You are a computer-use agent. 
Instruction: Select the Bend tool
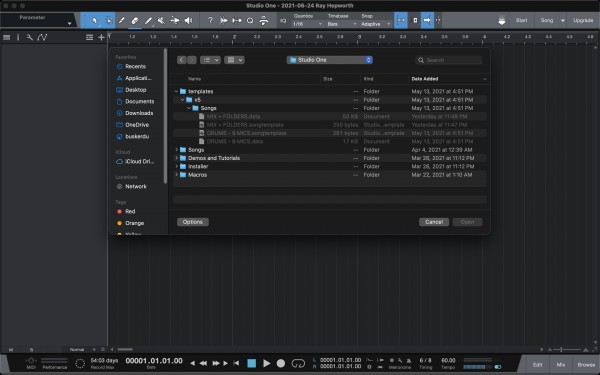coord(174,20)
